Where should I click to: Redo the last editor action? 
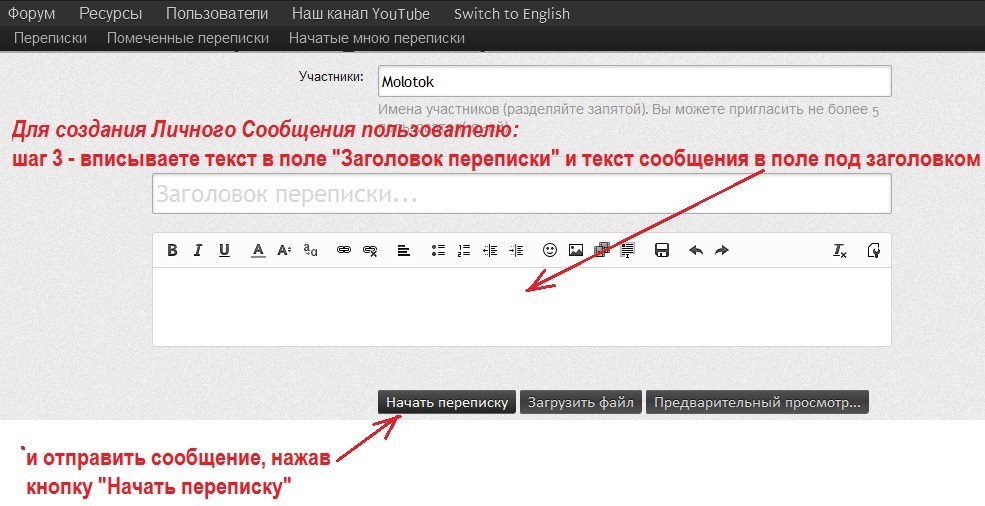pyautogui.click(x=722, y=251)
